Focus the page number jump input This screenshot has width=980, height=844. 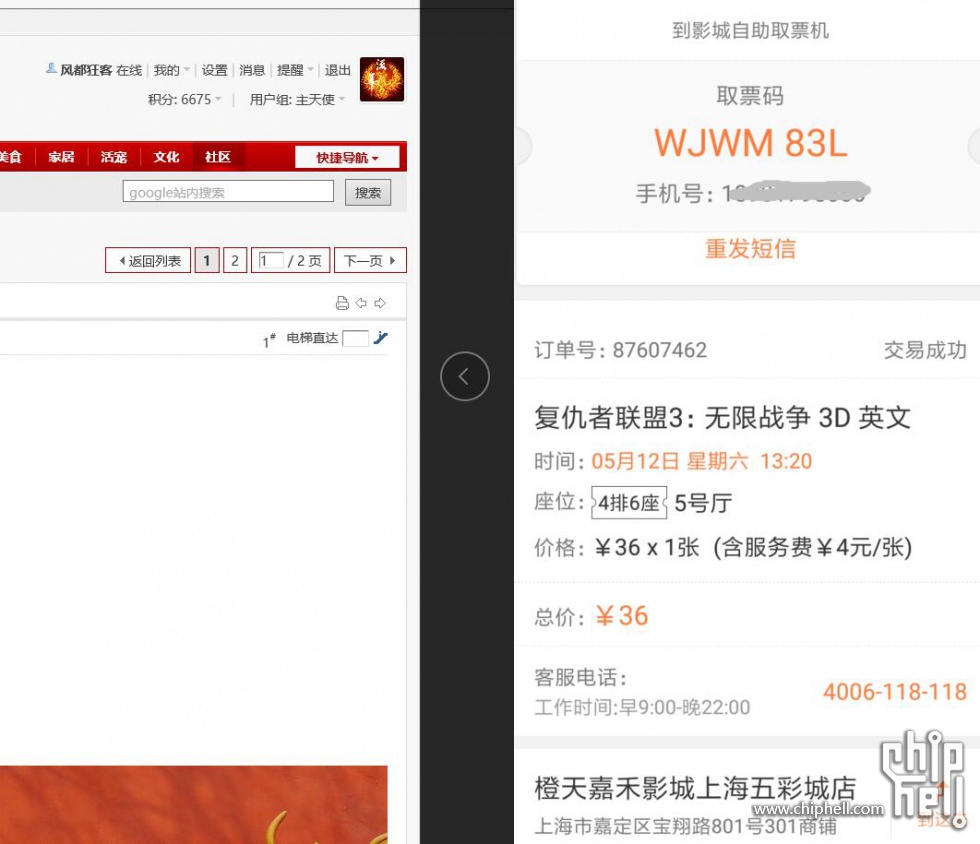[271, 260]
